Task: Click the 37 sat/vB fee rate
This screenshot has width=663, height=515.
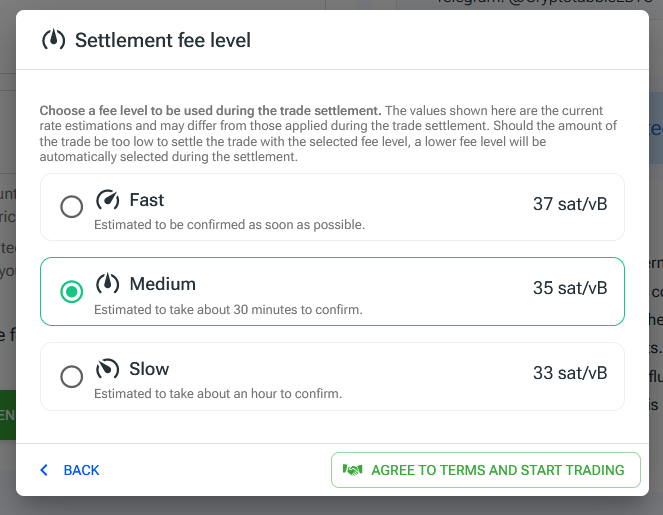Action: [x=570, y=204]
